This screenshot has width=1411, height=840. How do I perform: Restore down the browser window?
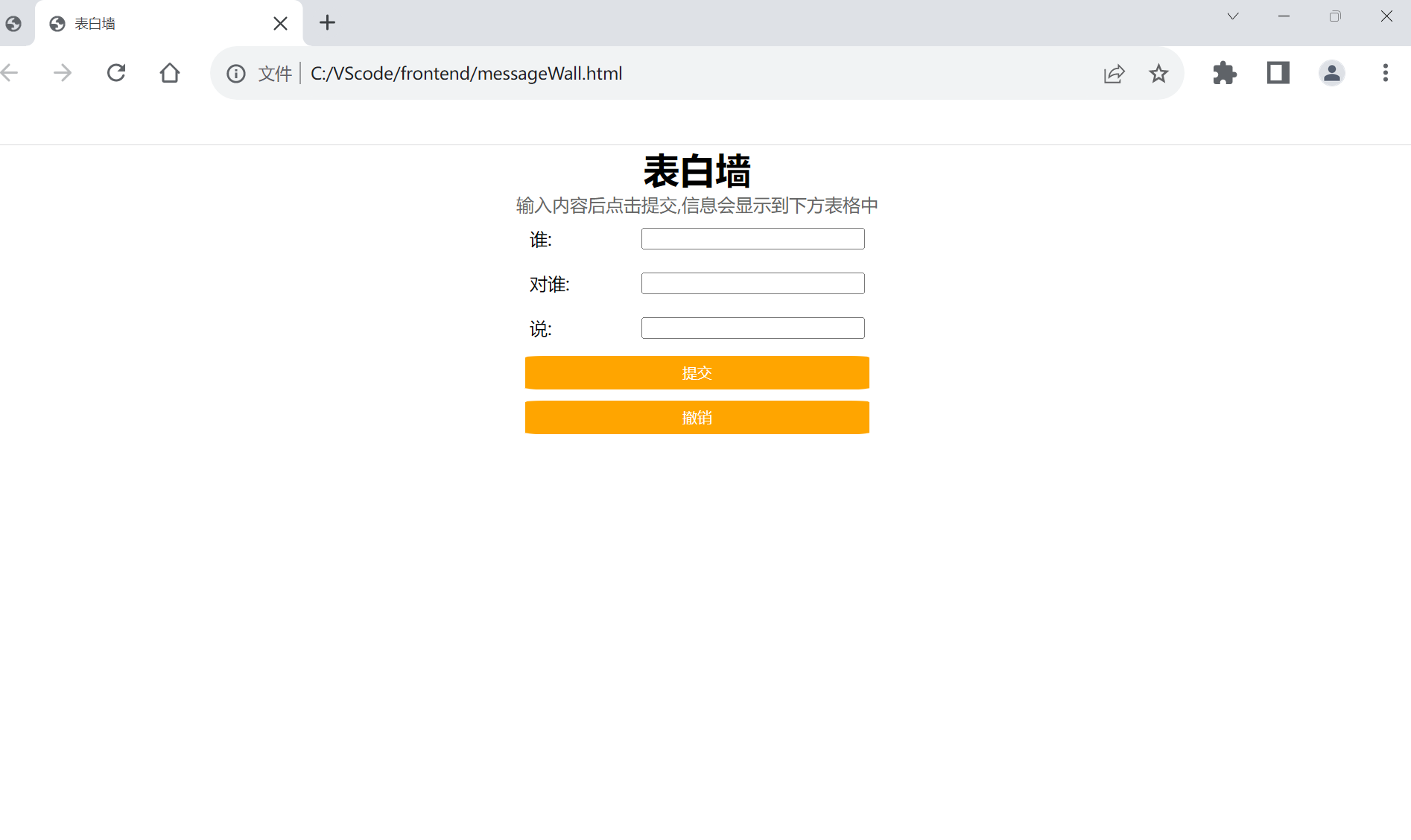1335,16
